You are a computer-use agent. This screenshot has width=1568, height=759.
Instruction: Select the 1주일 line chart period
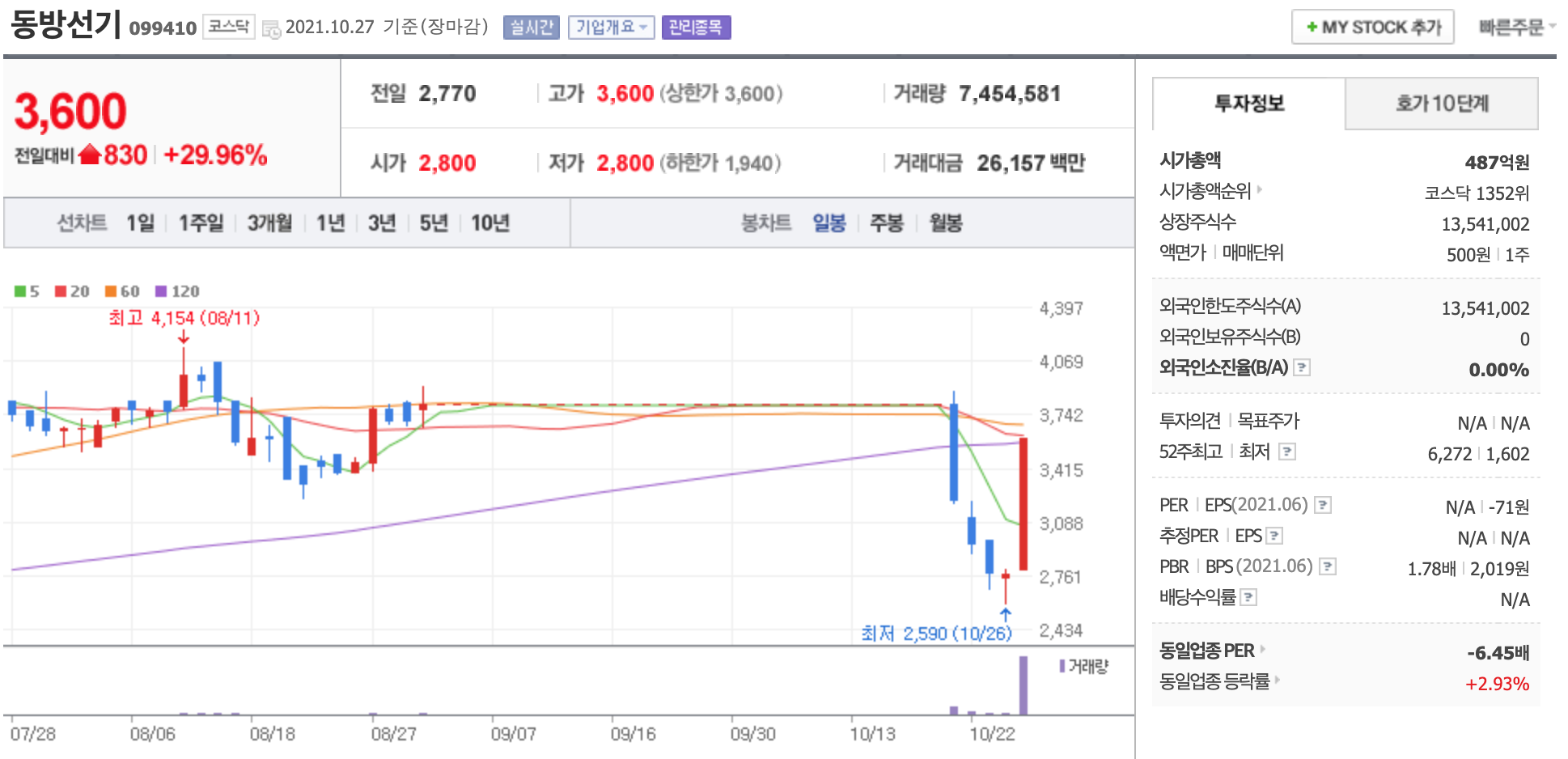pyautogui.click(x=201, y=223)
